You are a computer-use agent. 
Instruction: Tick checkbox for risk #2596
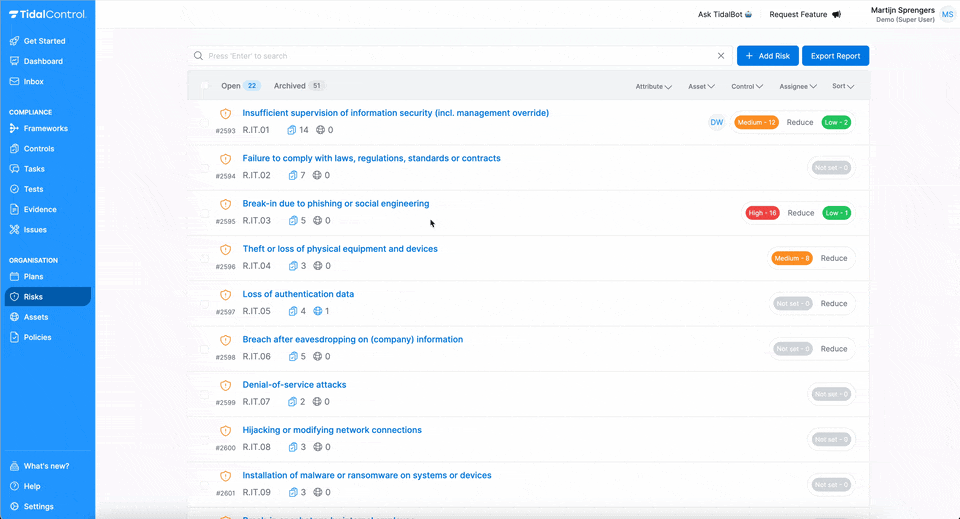pyautogui.click(x=204, y=258)
